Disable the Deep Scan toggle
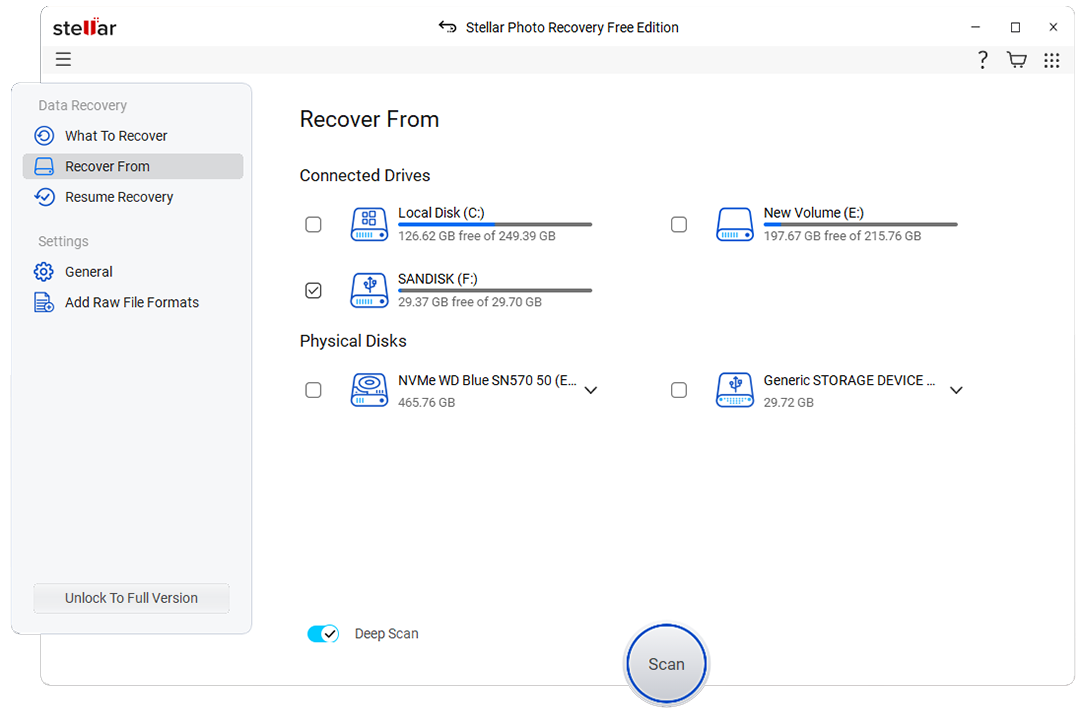The width and height of the screenshot is (1082, 717). click(322, 633)
